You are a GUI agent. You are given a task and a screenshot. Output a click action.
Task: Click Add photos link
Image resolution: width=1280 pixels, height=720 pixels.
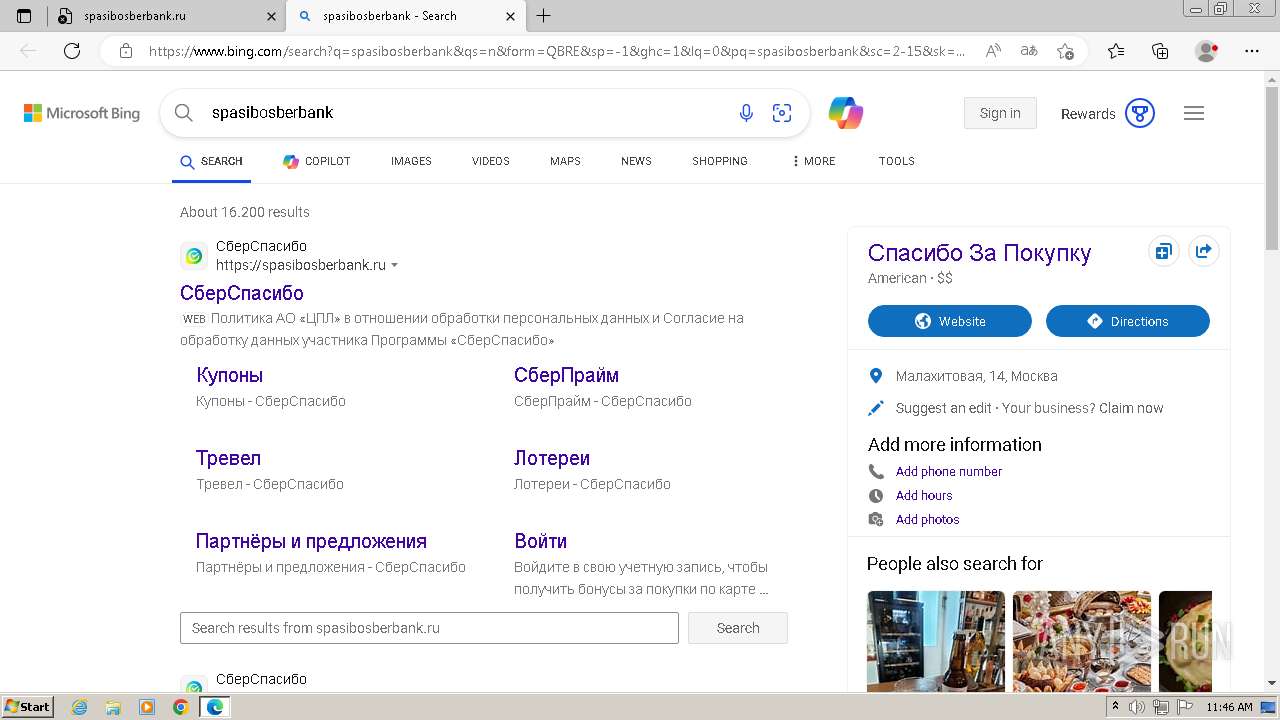[x=927, y=519]
